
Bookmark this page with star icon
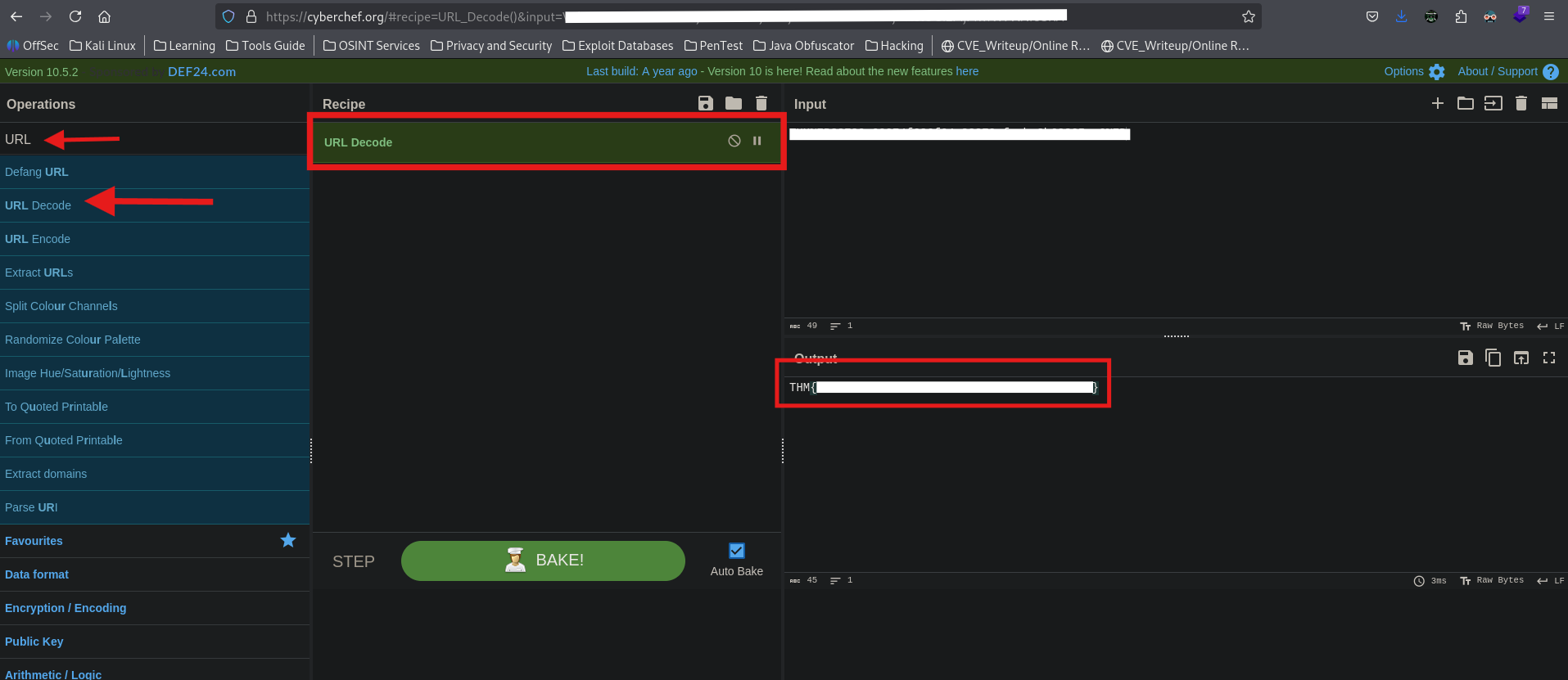(x=1248, y=16)
